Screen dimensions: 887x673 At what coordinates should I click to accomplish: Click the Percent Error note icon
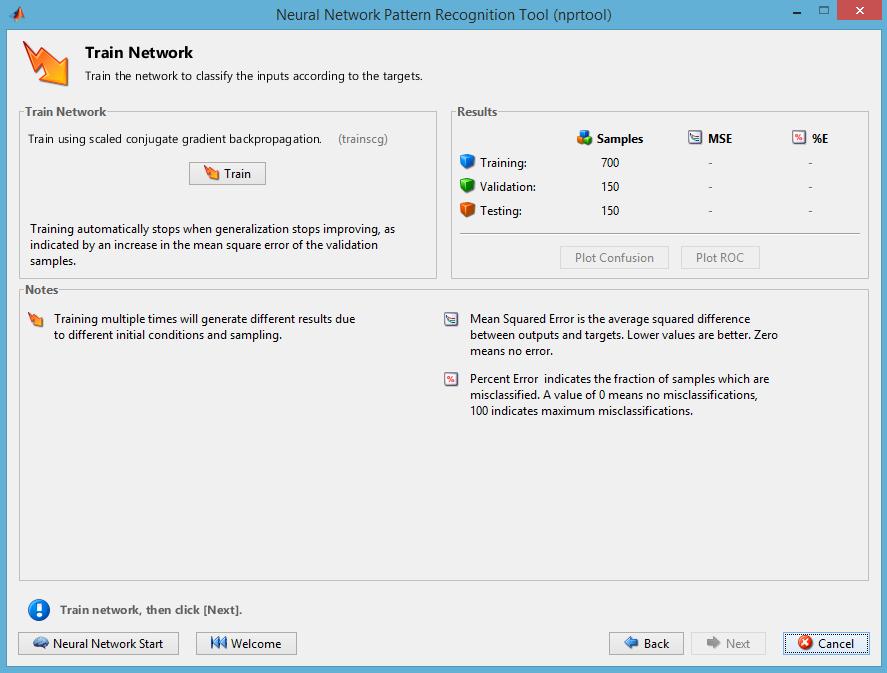pos(451,379)
